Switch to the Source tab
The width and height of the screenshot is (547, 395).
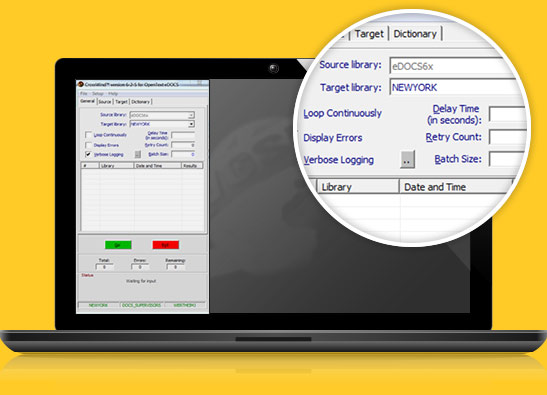105,102
